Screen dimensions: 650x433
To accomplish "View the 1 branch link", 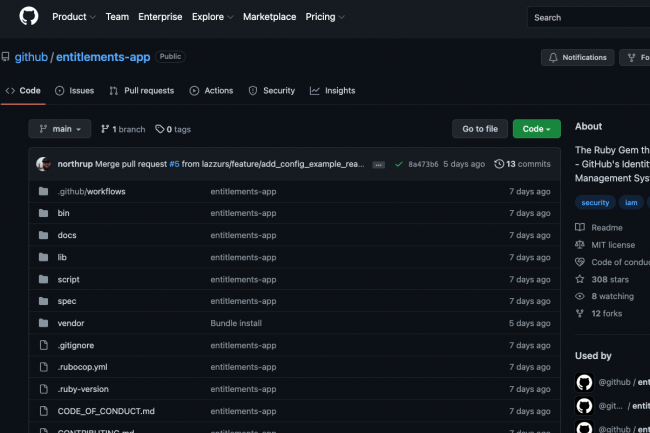I will coord(123,129).
